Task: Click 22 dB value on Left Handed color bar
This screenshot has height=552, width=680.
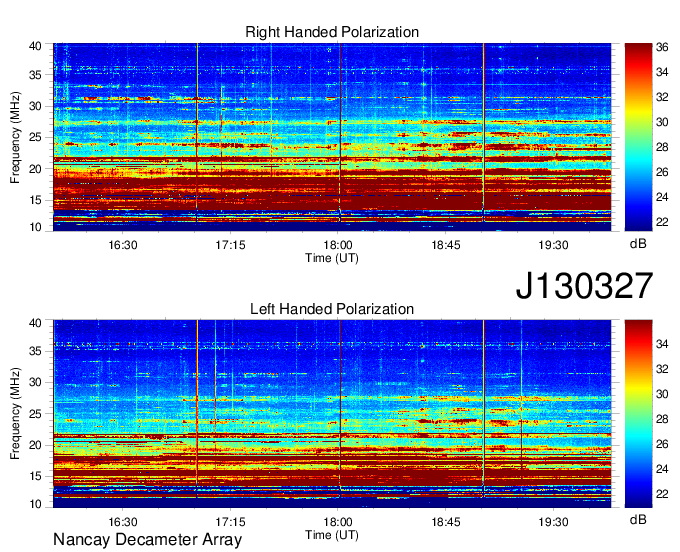Action: 662,494
